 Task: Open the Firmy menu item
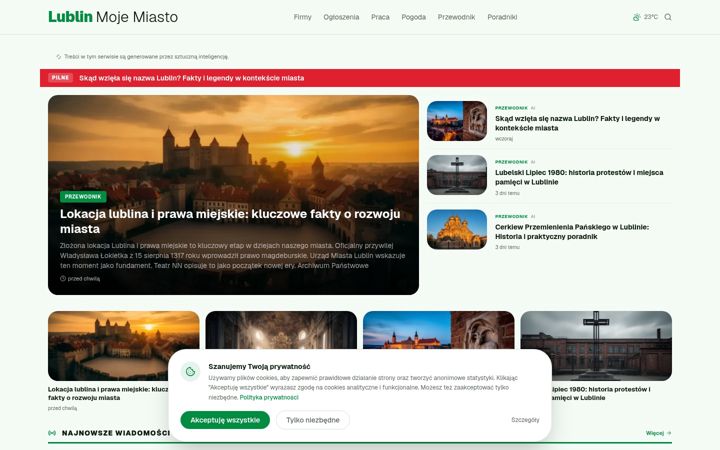303,17
